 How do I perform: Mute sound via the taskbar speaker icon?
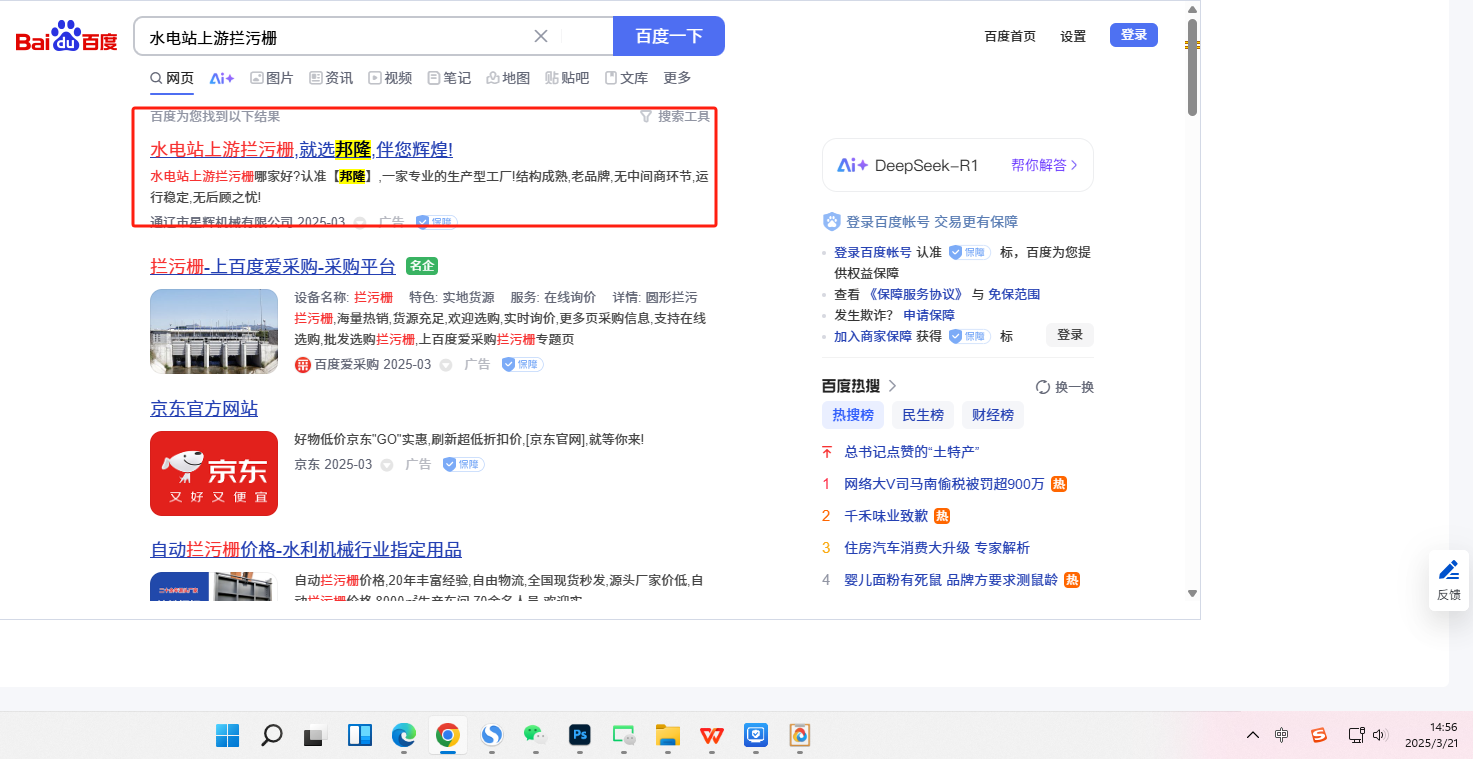(1380, 735)
